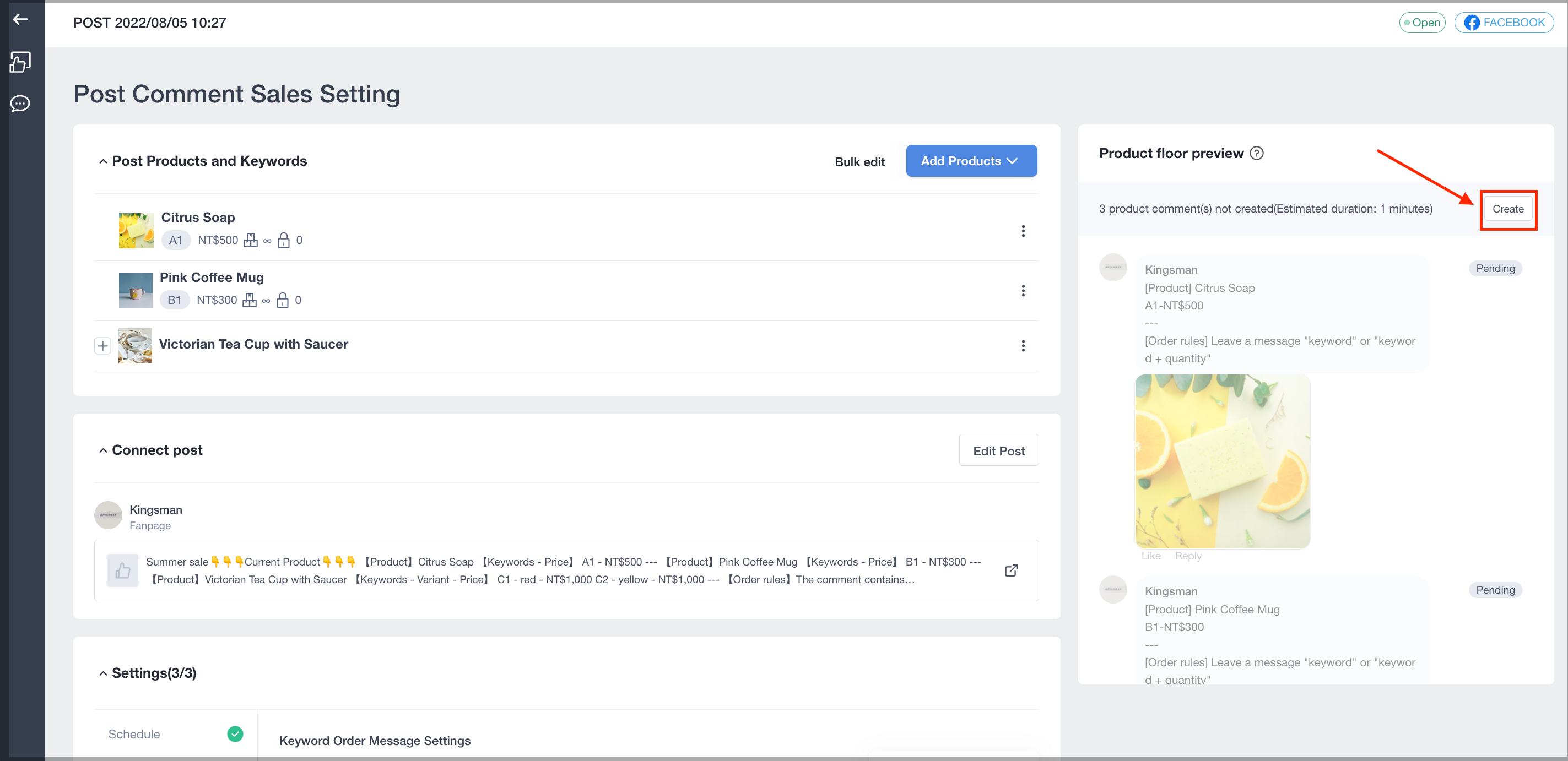
Task: Click the NT$500 price for Citrus Soap
Action: pos(218,240)
